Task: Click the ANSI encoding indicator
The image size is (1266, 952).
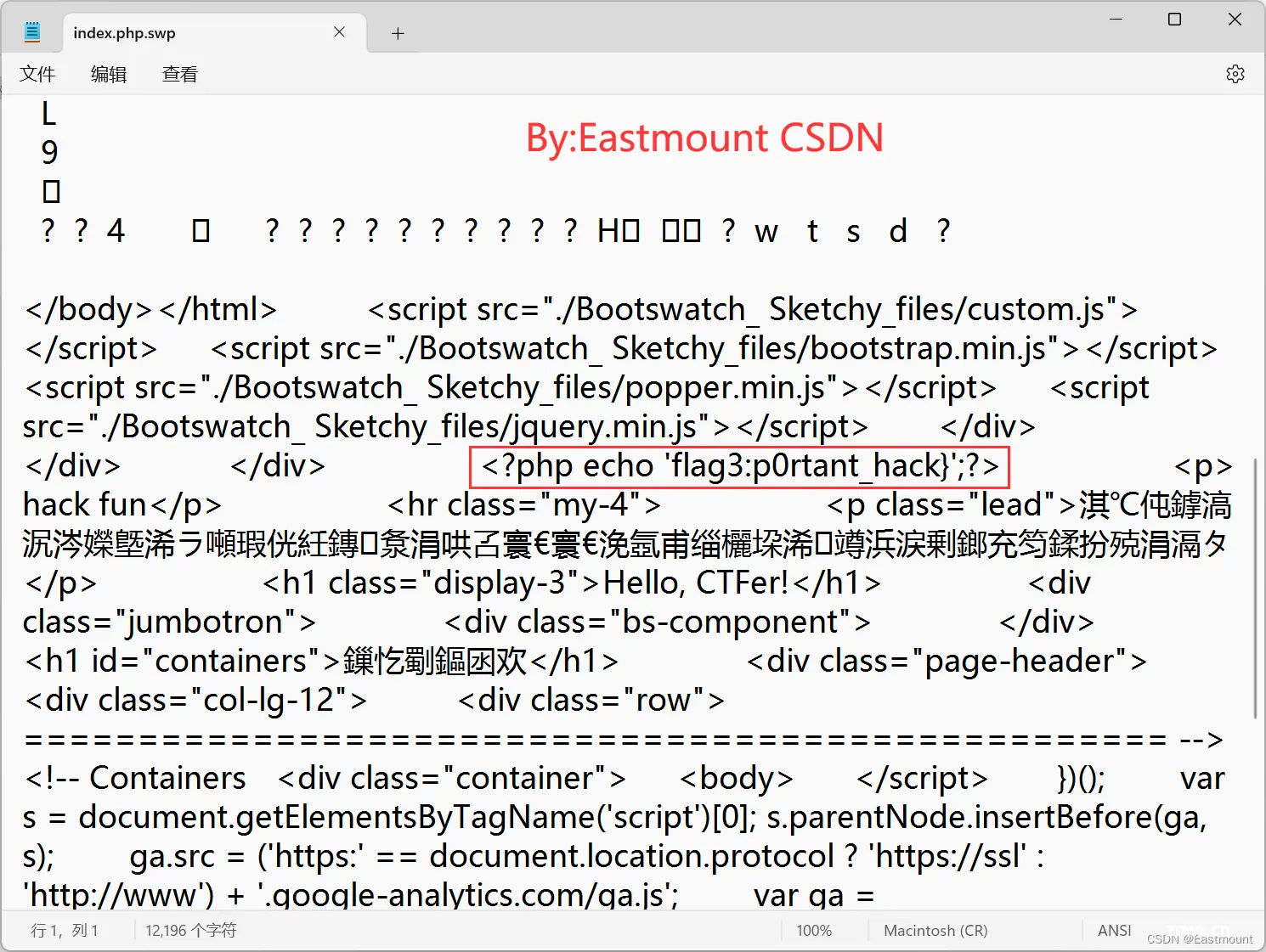Action: tap(1114, 931)
